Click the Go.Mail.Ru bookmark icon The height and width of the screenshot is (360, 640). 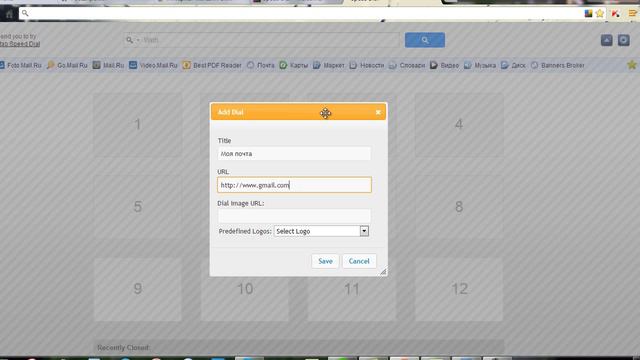click(x=51, y=65)
